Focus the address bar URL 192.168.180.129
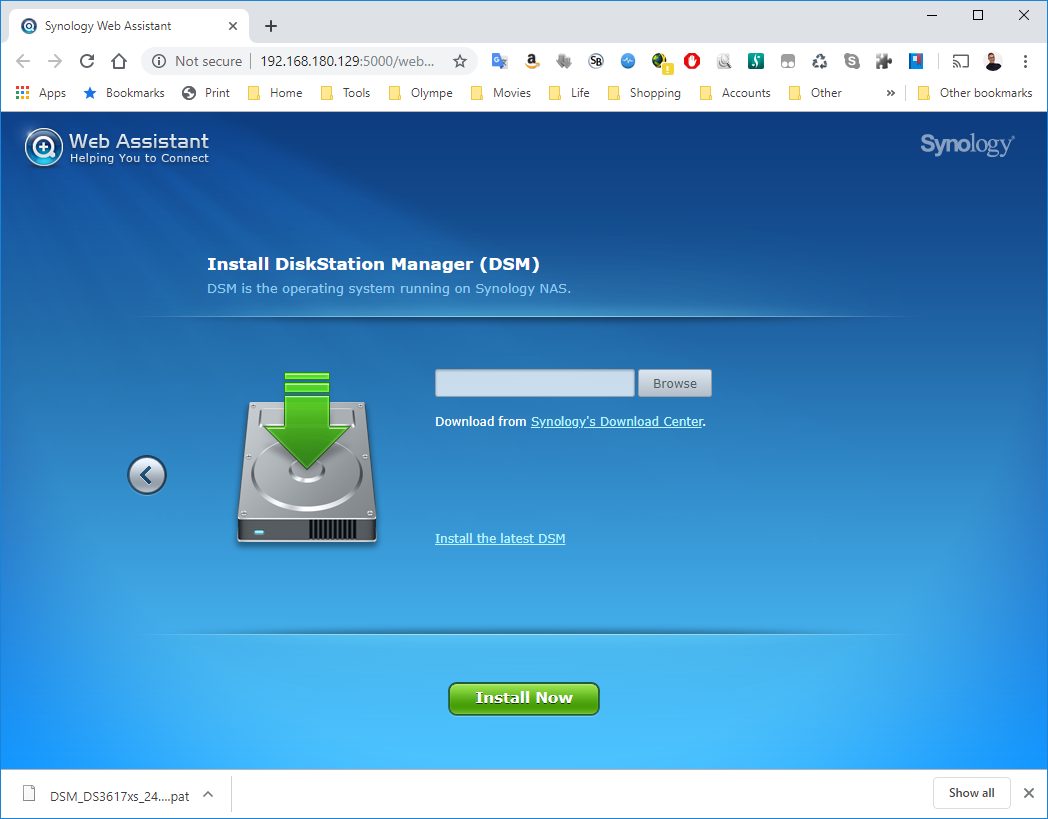The image size is (1048, 819). click(347, 62)
